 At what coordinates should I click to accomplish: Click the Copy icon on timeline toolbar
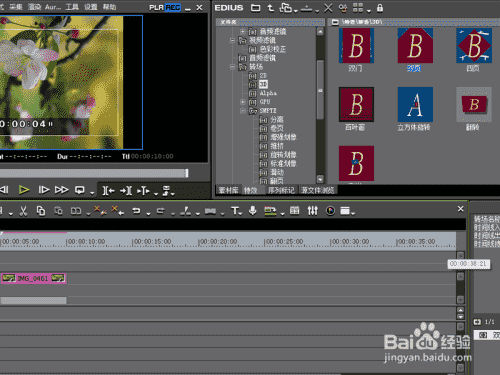tap(41, 211)
